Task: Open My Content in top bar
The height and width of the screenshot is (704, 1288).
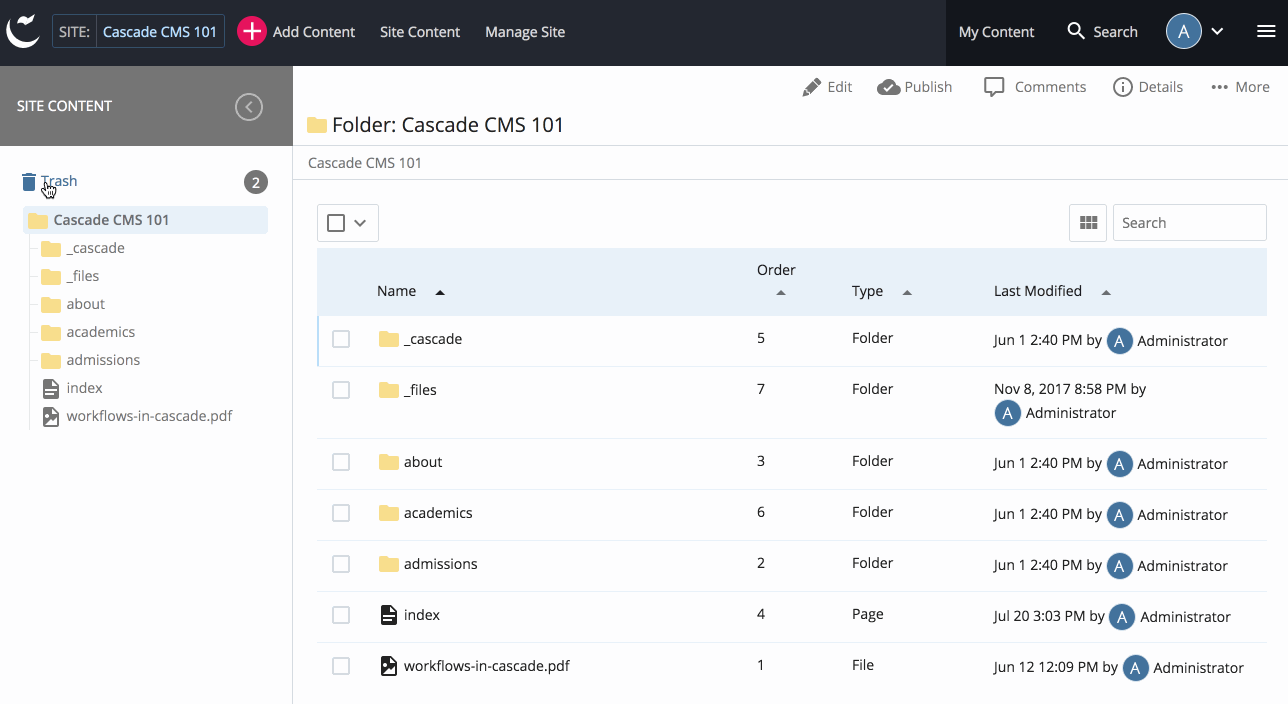Action: (996, 32)
